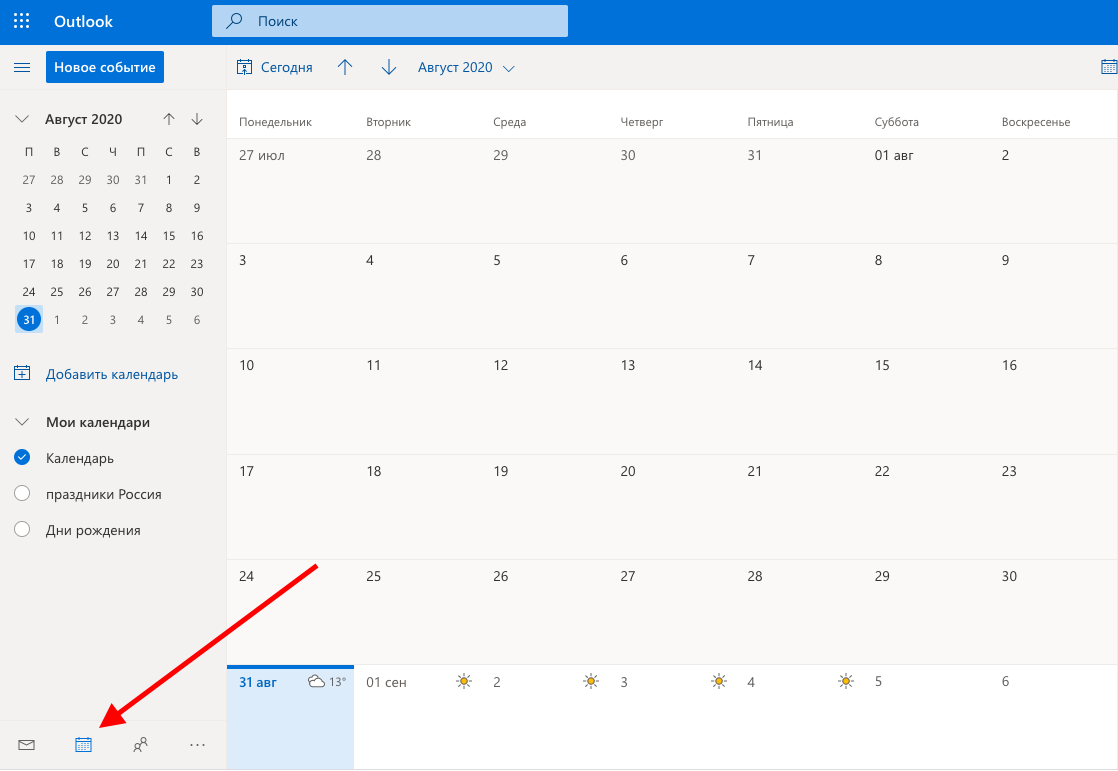Click the Понедельник column header
The image size is (1118, 771).
[275, 122]
